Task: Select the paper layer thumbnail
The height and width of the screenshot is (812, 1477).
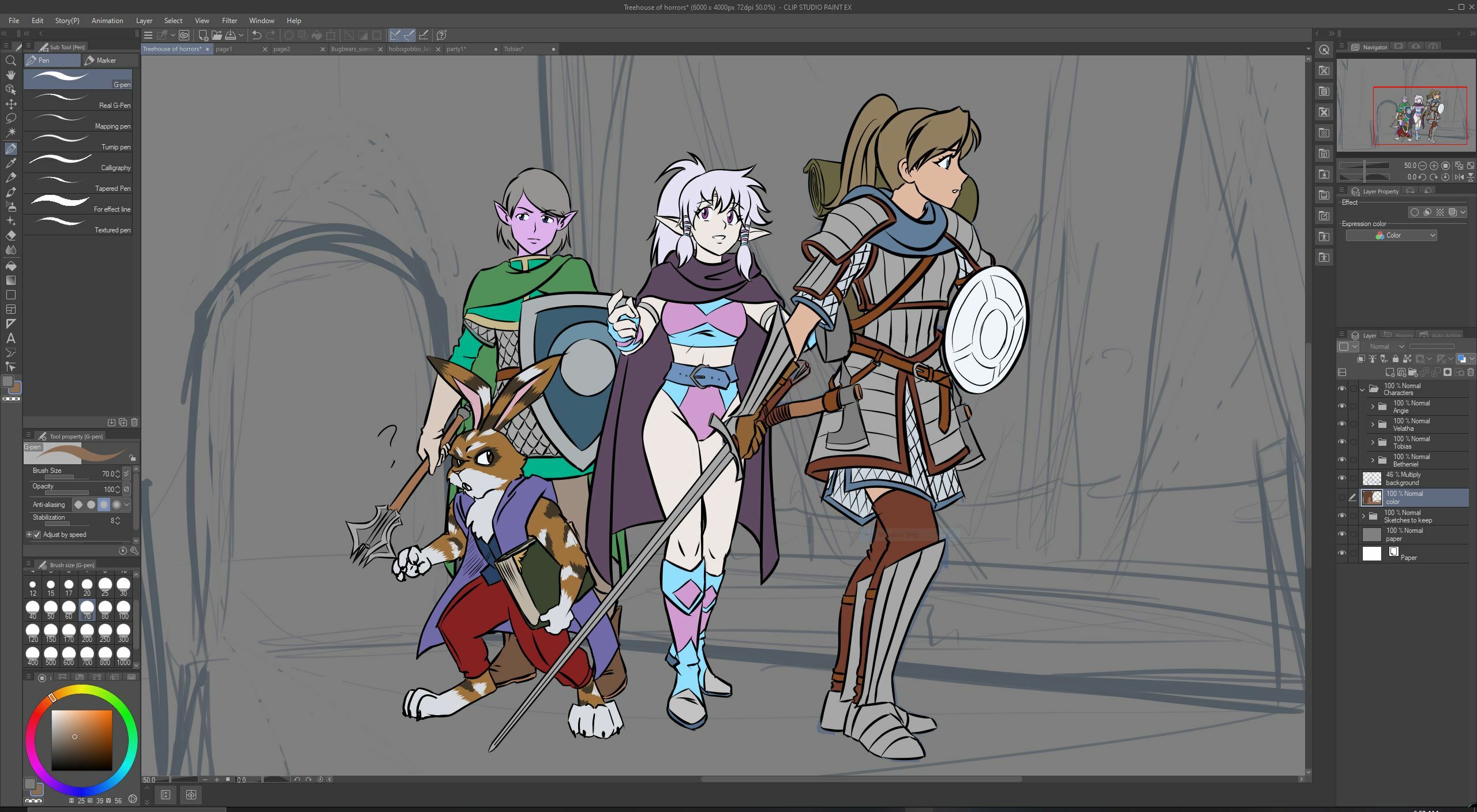Action: (x=1371, y=535)
